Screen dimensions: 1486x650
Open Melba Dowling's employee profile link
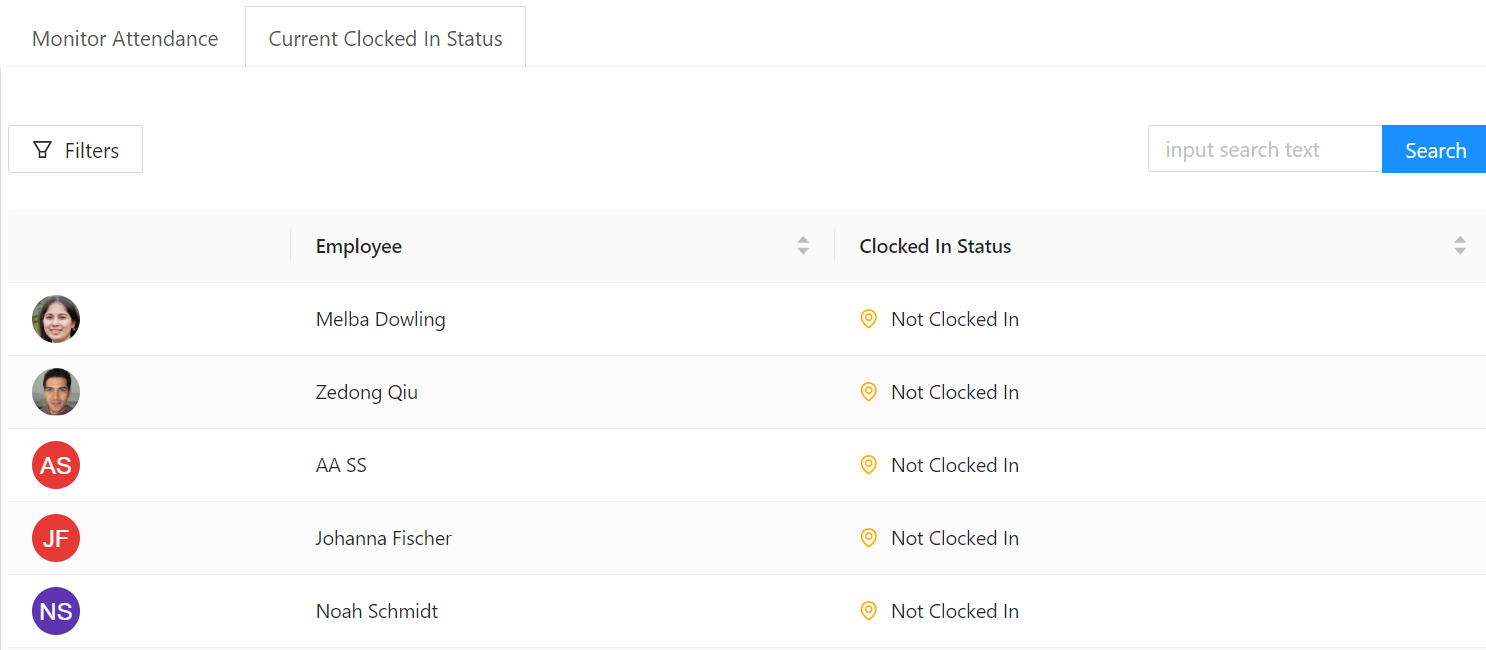tap(380, 318)
